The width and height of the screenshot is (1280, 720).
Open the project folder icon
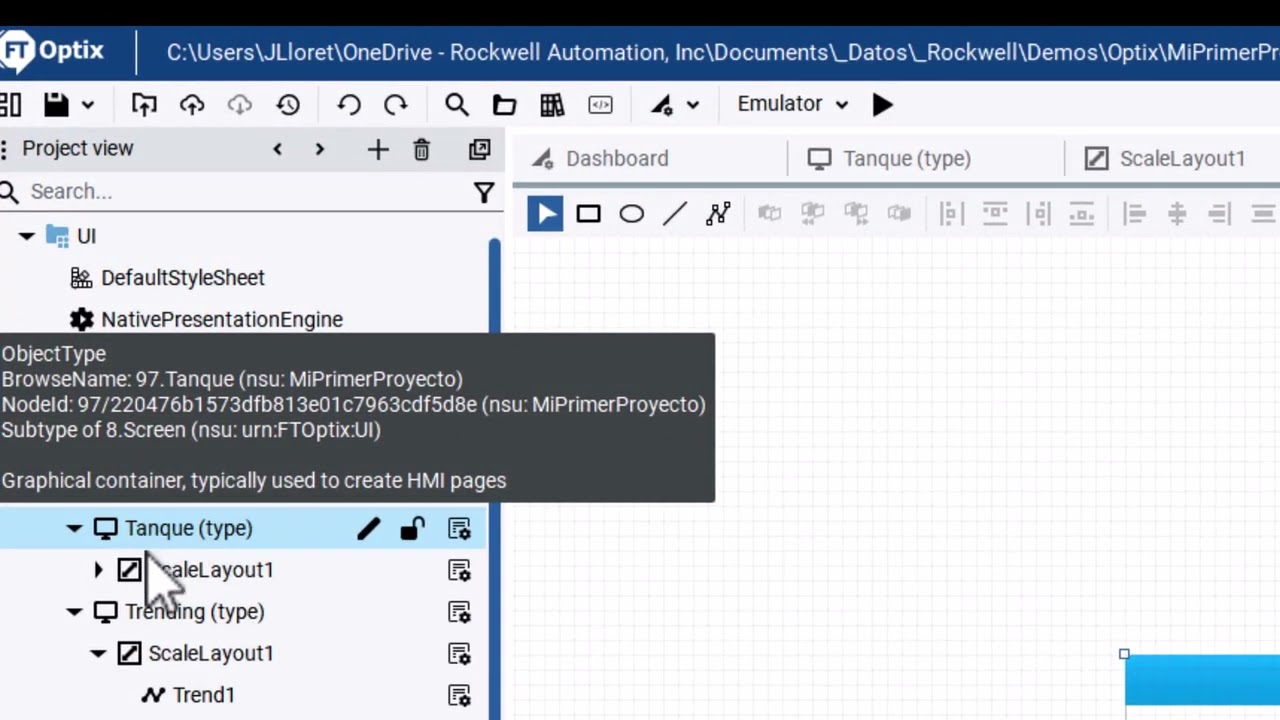click(x=504, y=104)
